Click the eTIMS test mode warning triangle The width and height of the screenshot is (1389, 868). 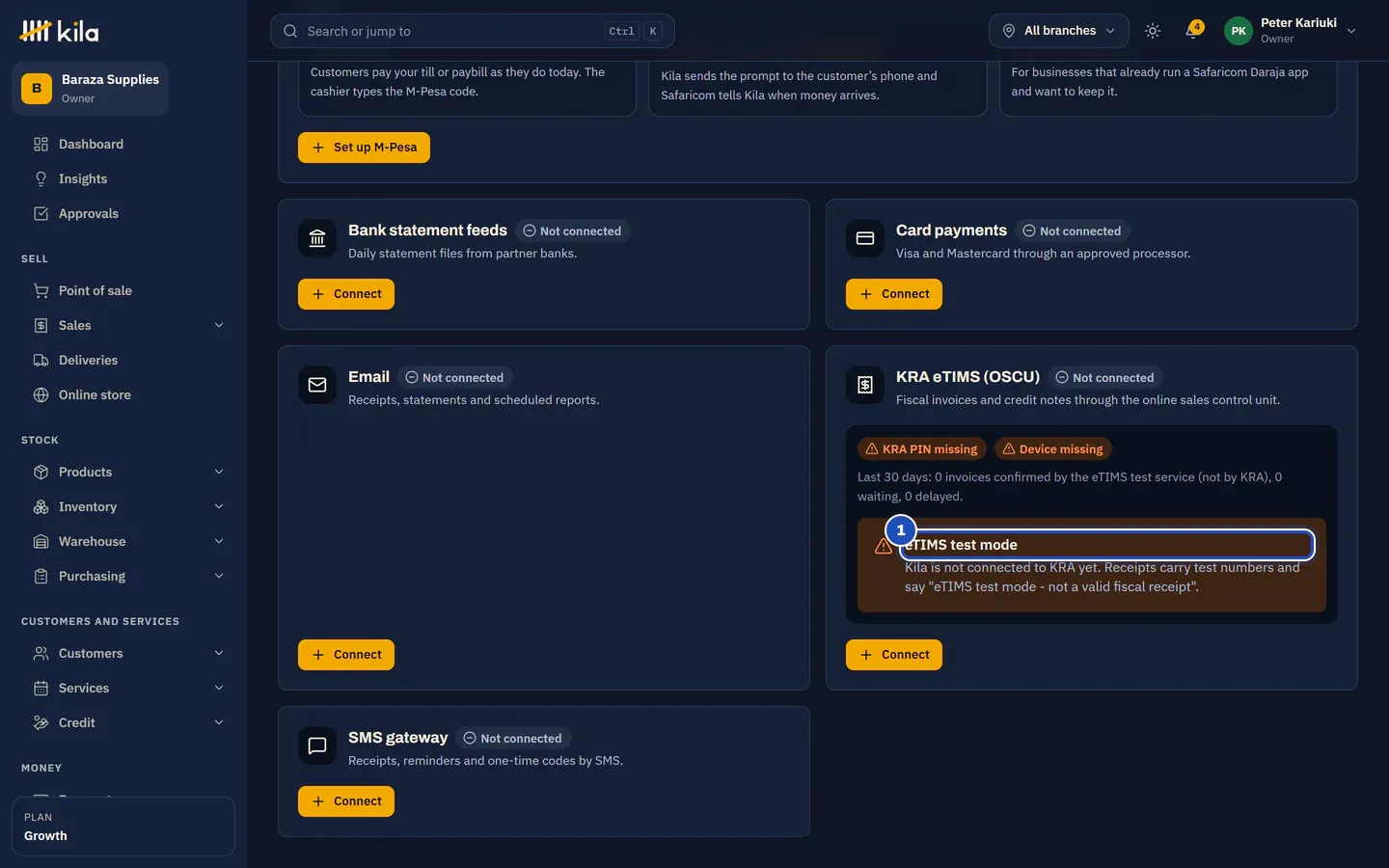[x=883, y=547]
